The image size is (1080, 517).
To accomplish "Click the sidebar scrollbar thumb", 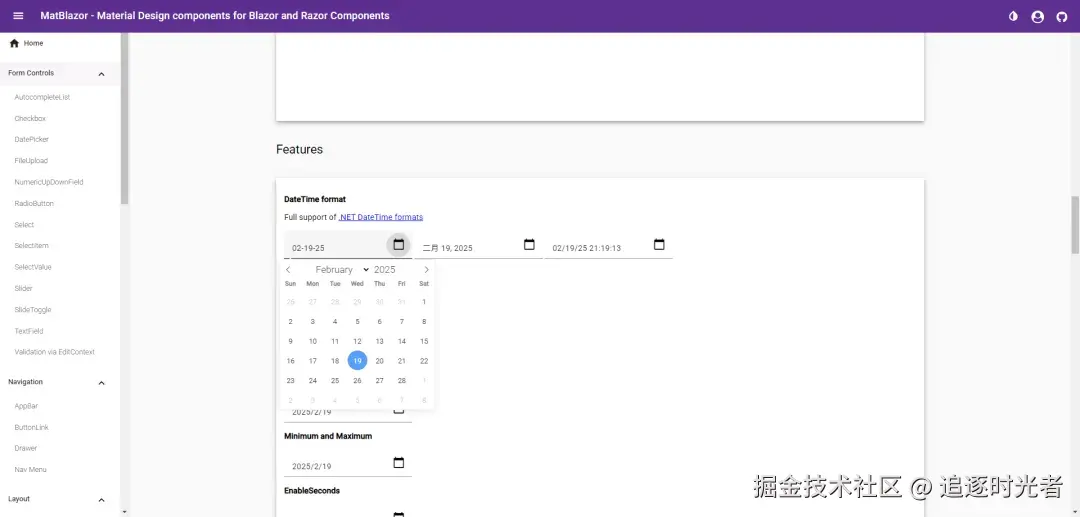I will pos(125,118).
